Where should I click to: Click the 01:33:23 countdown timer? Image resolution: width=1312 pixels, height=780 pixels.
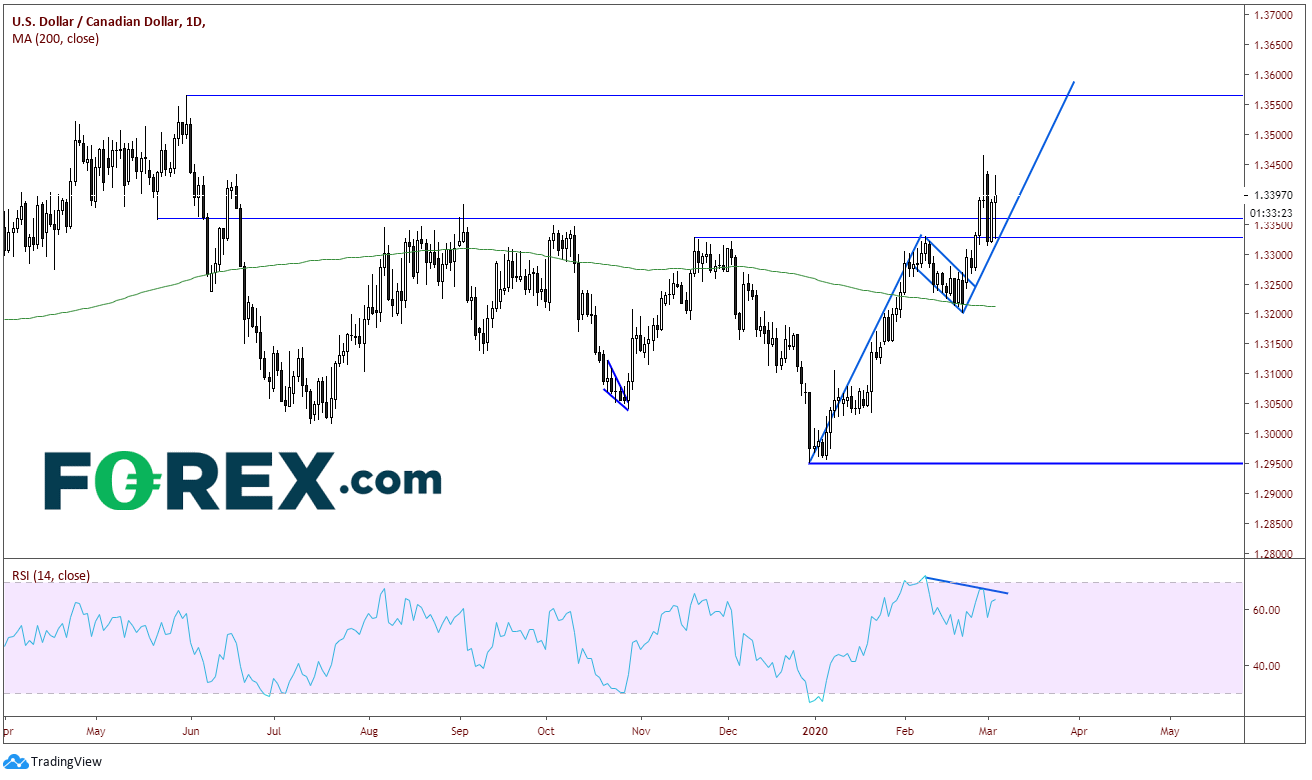tap(1273, 213)
